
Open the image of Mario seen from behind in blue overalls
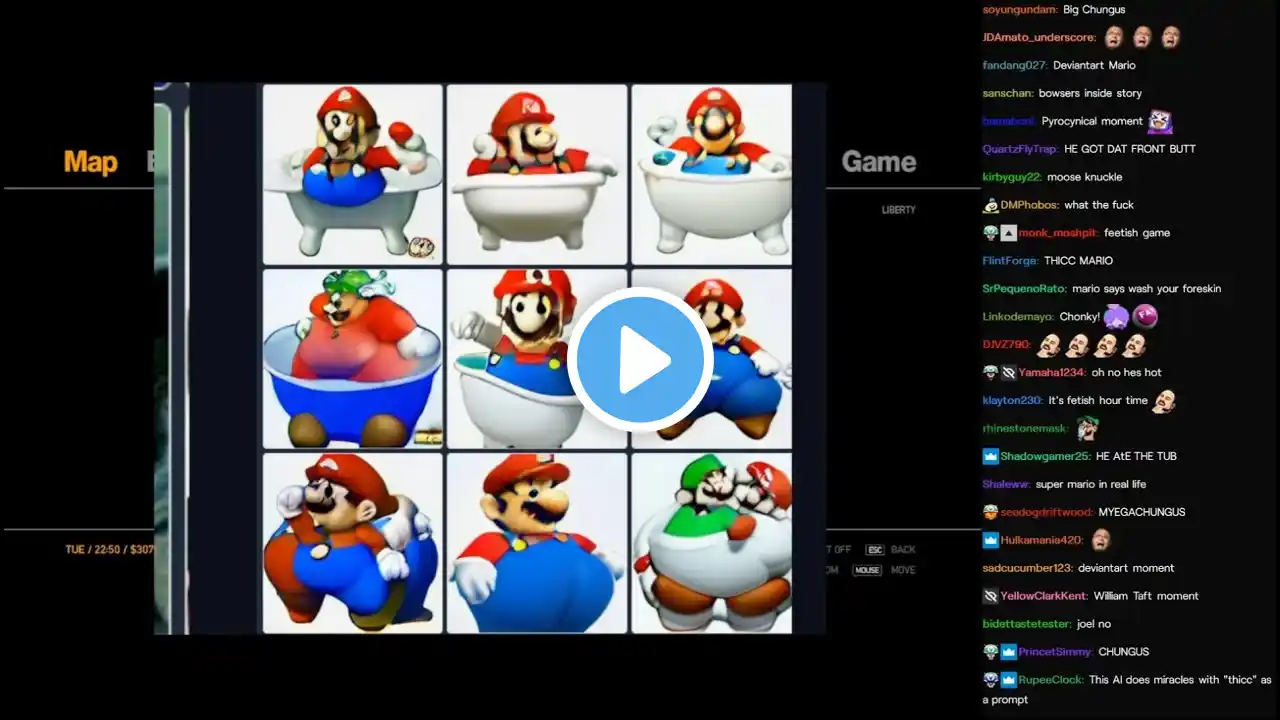pos(537,543)
